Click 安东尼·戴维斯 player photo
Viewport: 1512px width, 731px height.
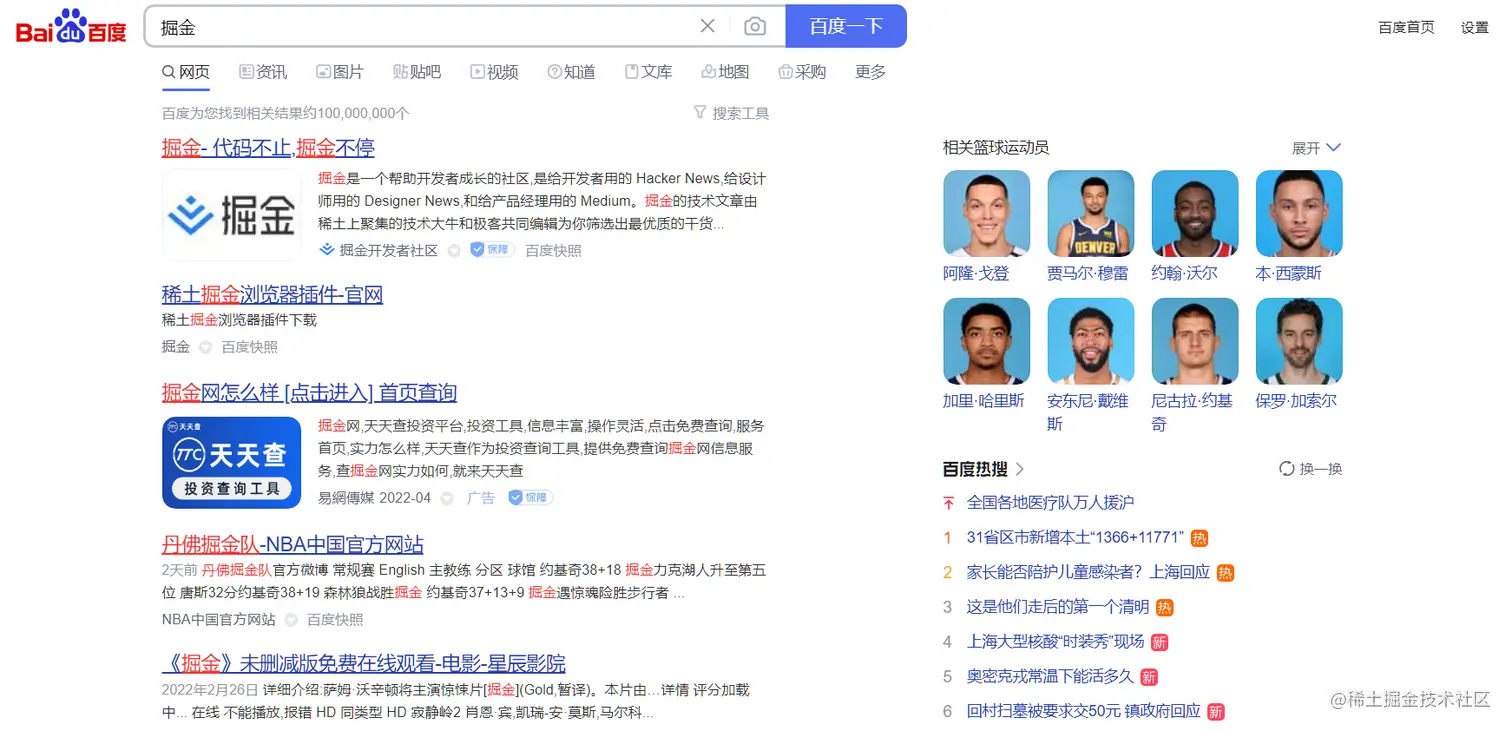coord(1091,341)
